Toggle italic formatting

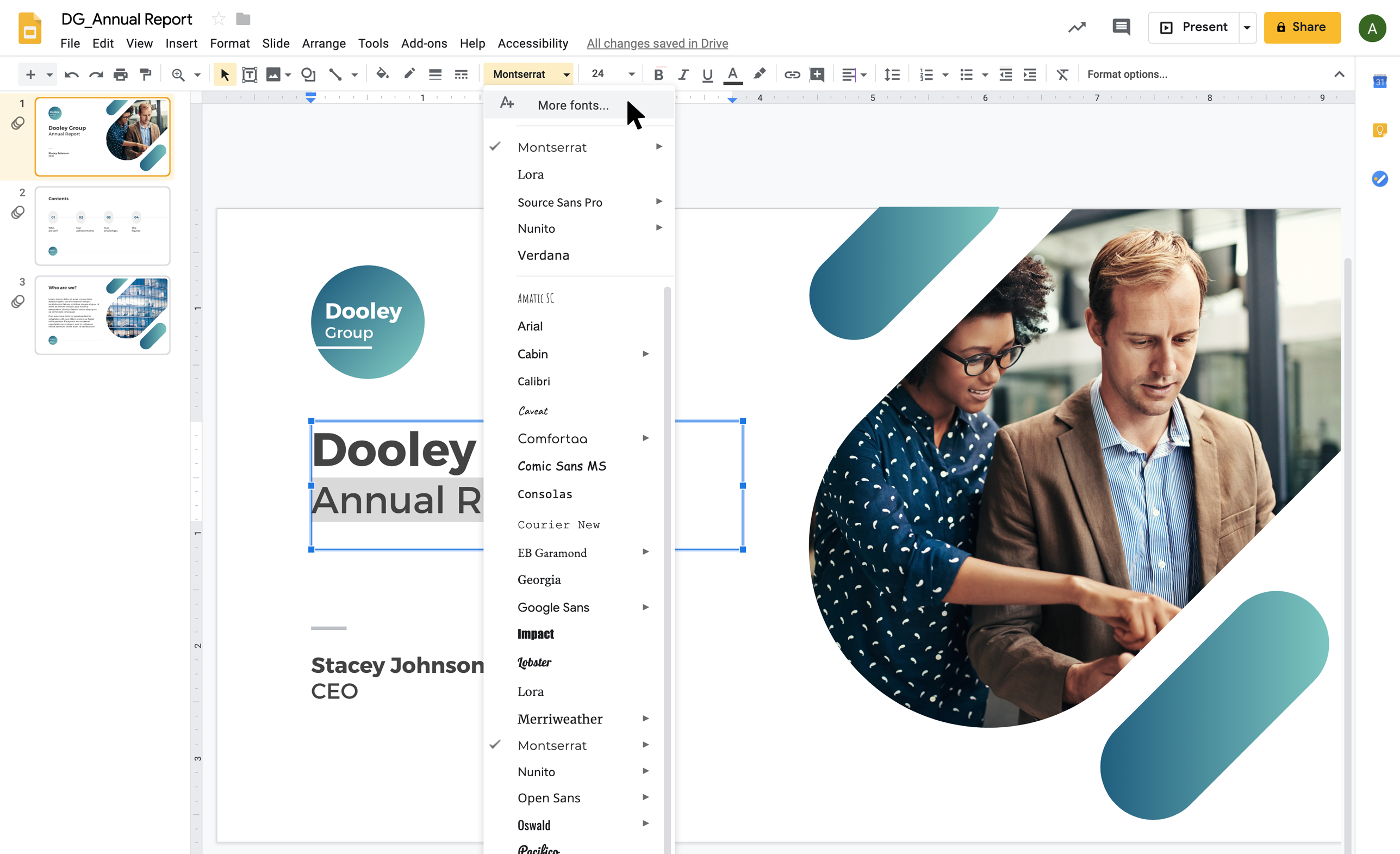[x=683, y=74]
